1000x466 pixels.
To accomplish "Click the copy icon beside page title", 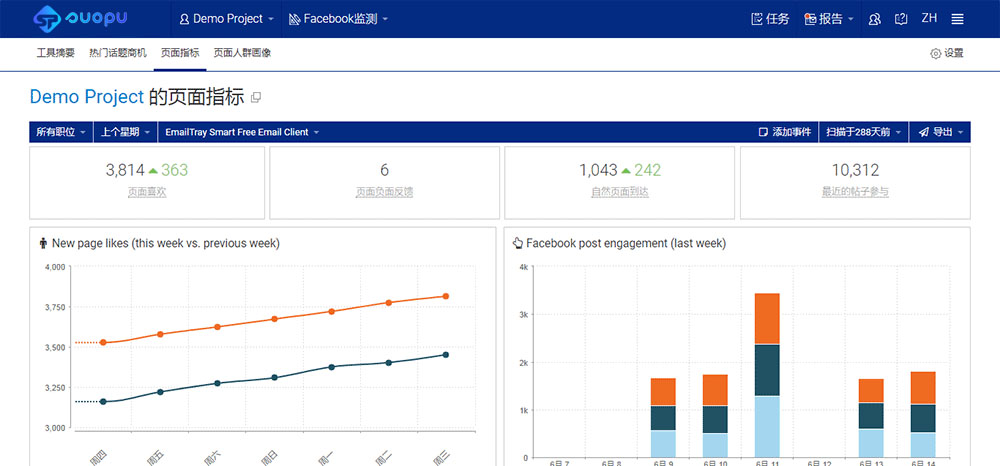I will 256,97.
